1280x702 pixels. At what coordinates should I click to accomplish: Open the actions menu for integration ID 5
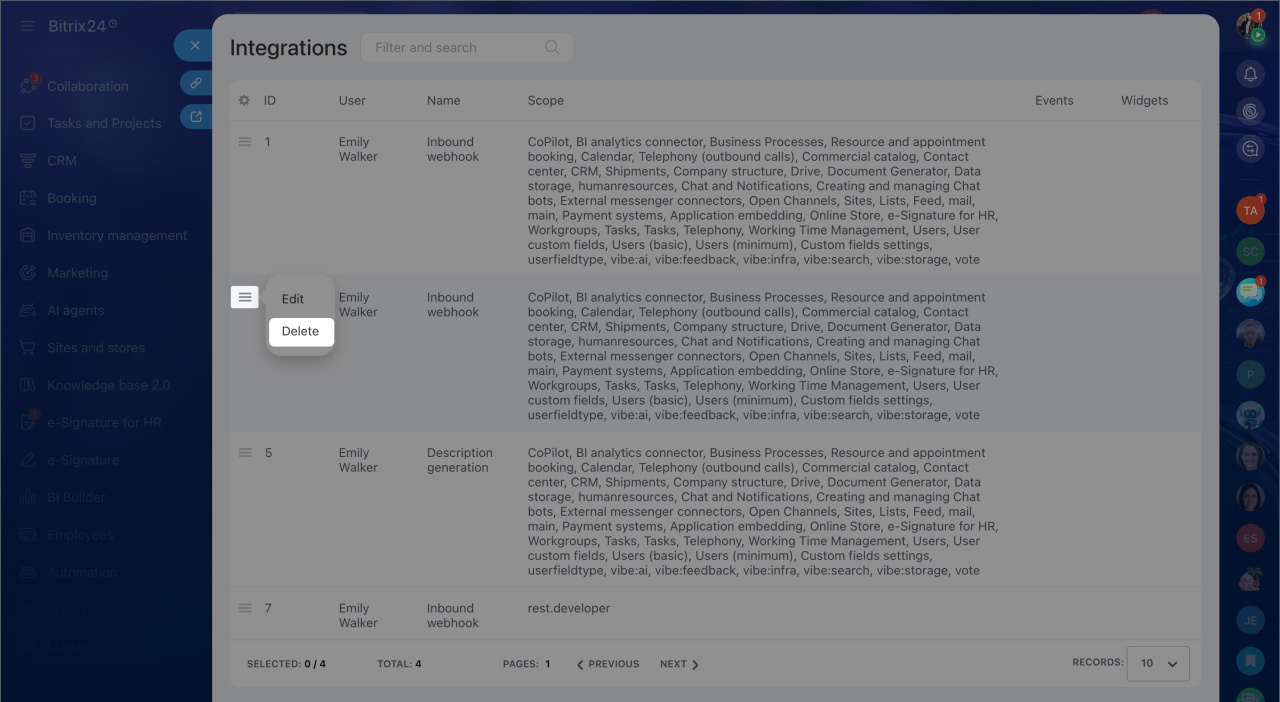(x=245, y=453)
